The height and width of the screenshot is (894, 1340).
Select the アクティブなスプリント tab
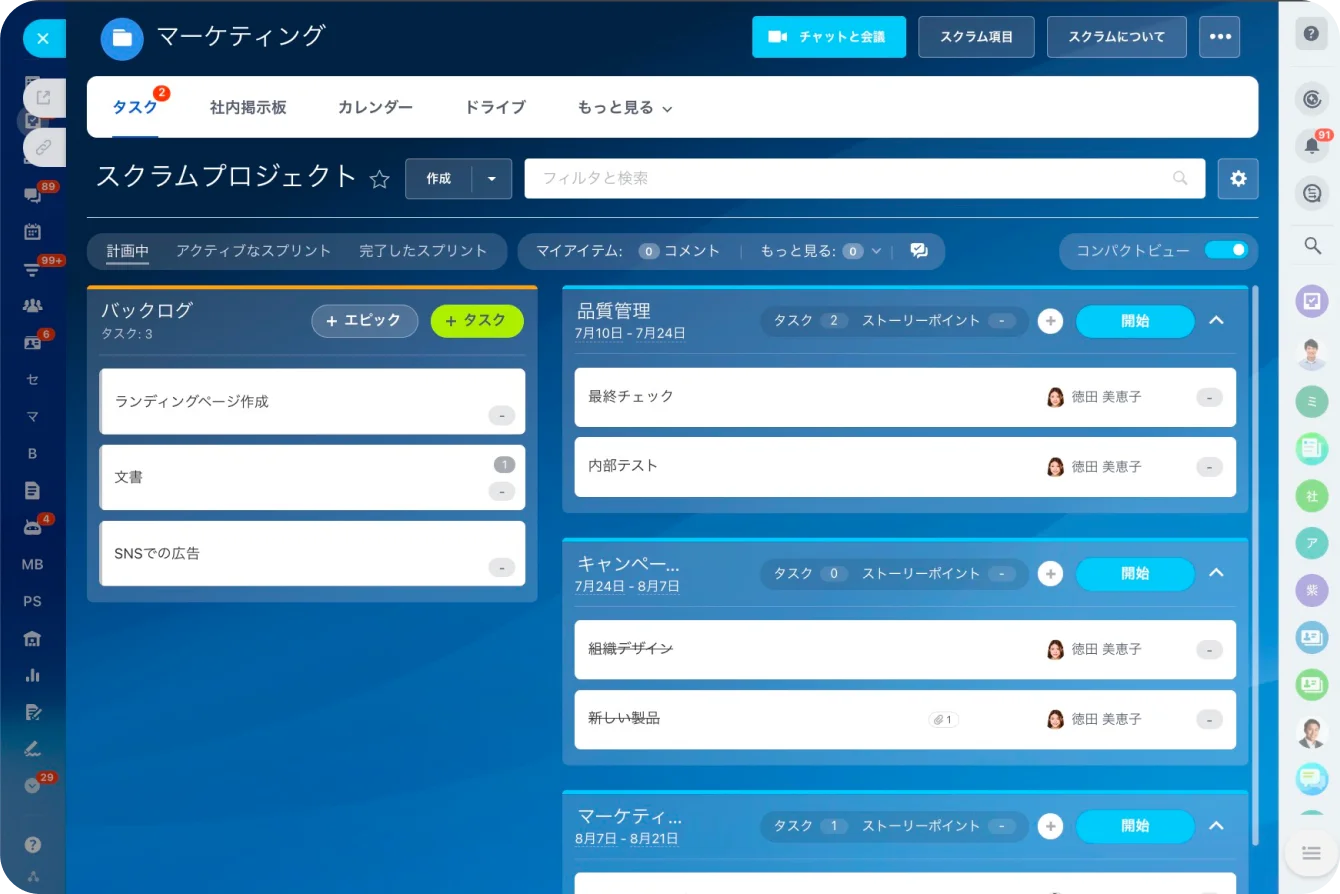click(x=253, y=251)
